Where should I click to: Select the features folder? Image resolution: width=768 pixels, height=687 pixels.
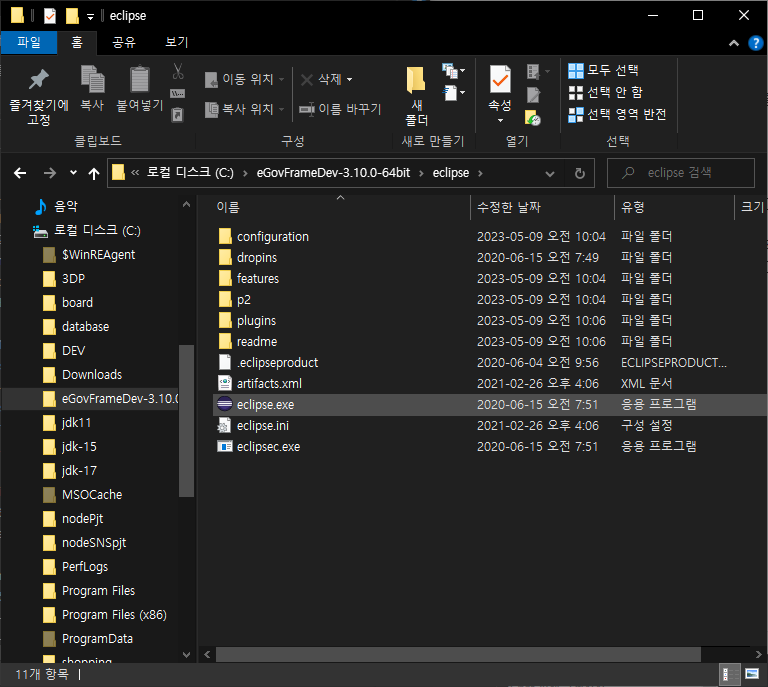(x=490, y=279)
